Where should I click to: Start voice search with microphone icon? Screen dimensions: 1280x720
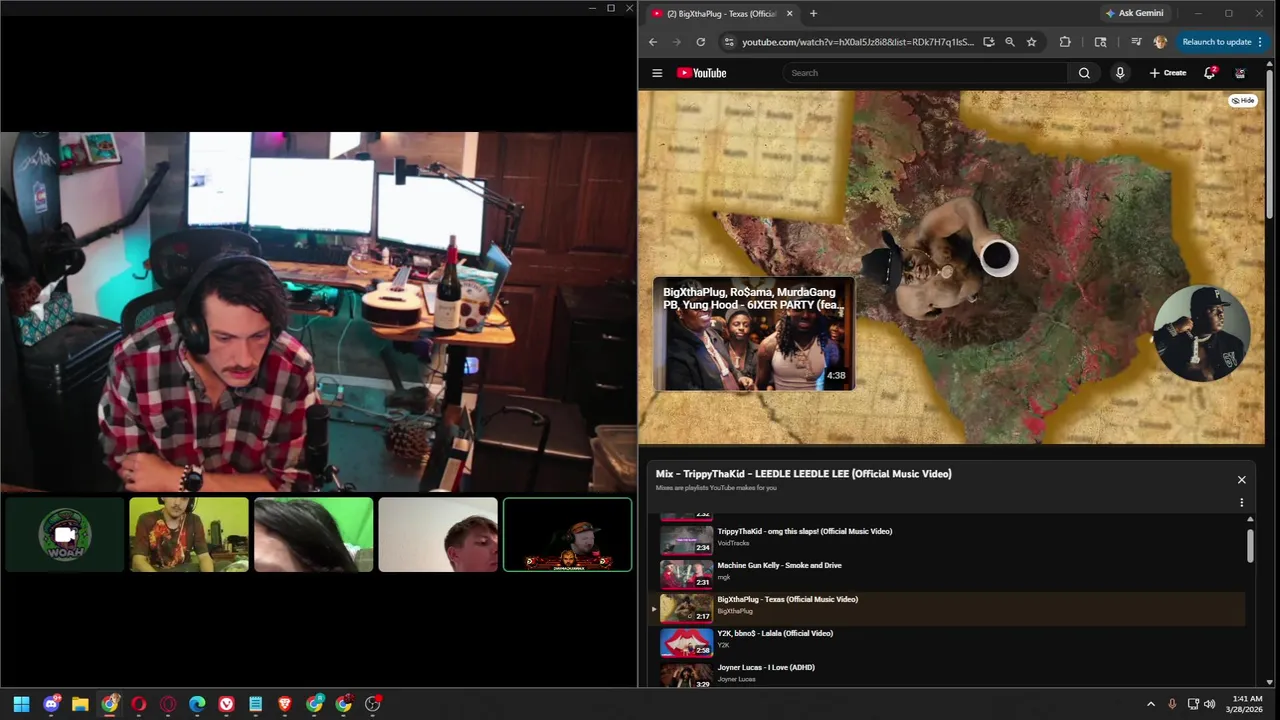[1120, 73]
